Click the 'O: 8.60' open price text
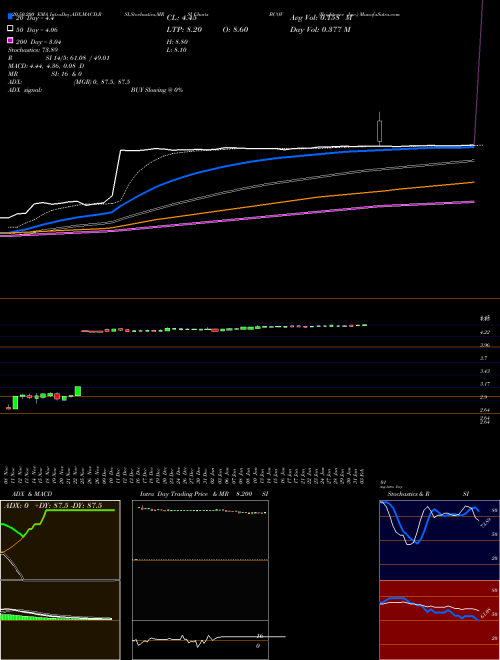The image size is (500, 660). tap(234, 29)
